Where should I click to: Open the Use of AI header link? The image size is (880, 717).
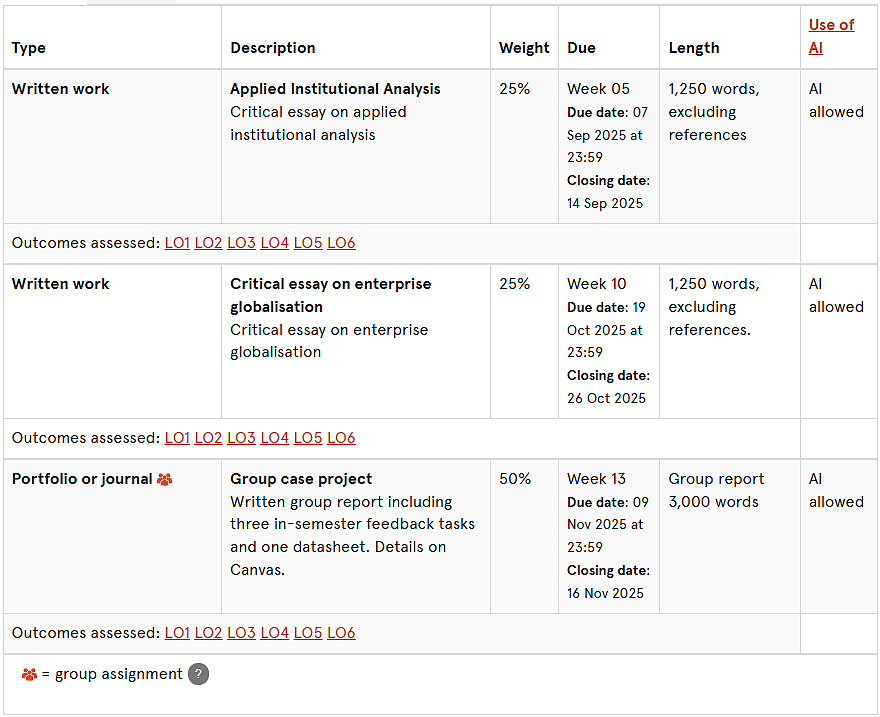tap(831, 36)
